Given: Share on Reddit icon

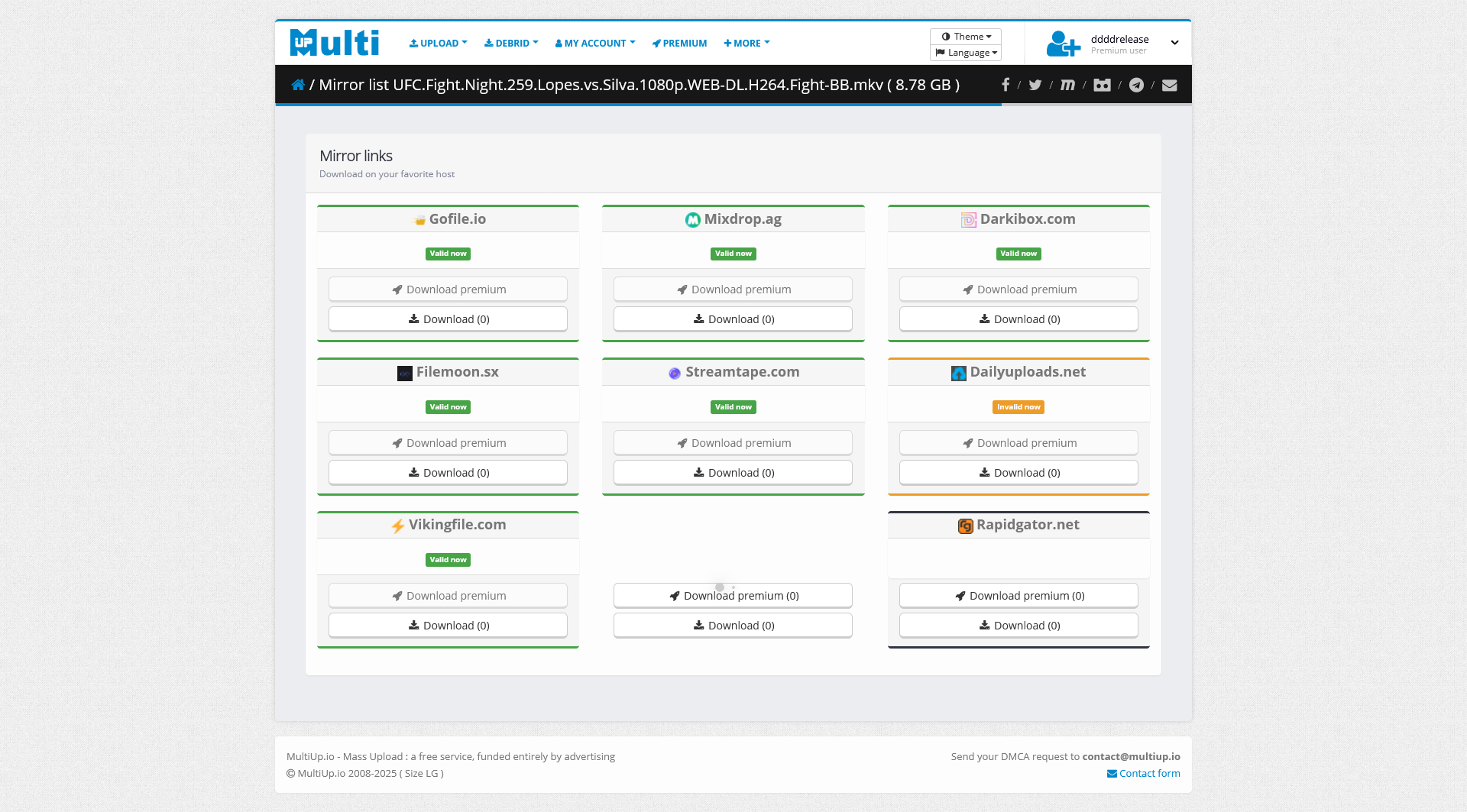Looking at the screenshot, I should click(x=1102, y=85).
